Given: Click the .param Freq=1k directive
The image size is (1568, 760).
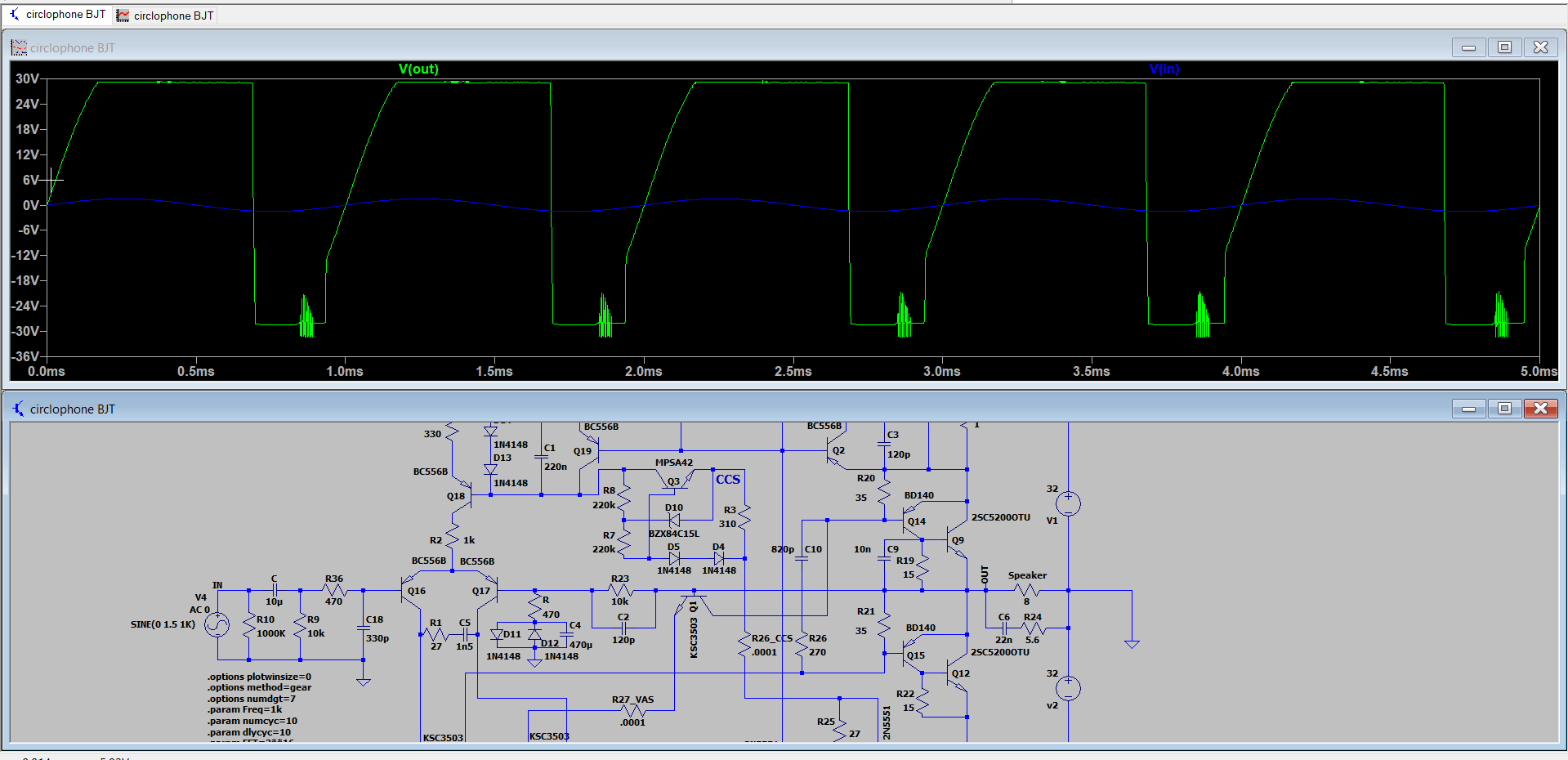Looking at the screenshot, I should (244, 709).
